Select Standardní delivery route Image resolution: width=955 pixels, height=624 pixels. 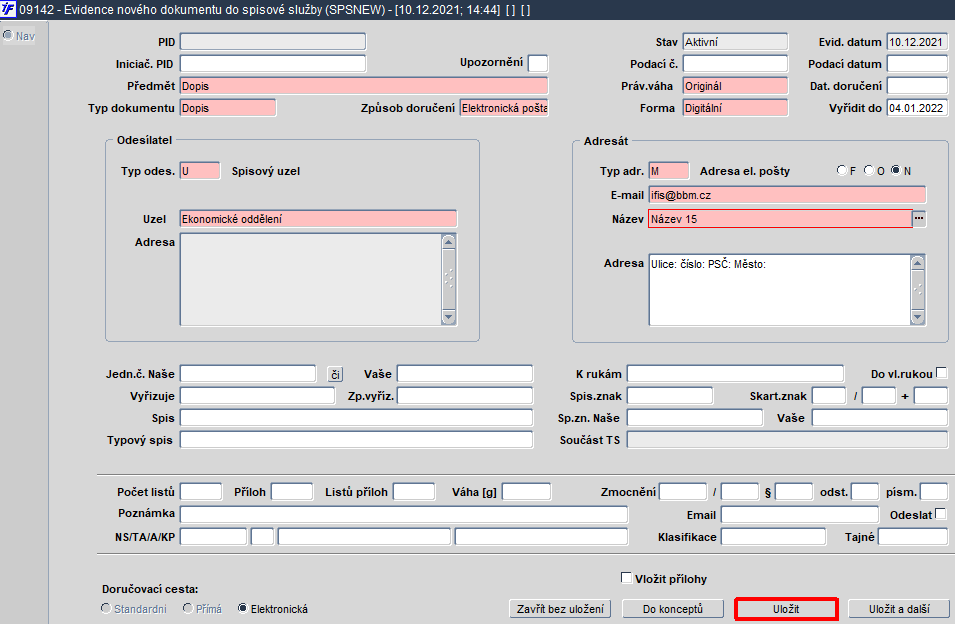106,608
